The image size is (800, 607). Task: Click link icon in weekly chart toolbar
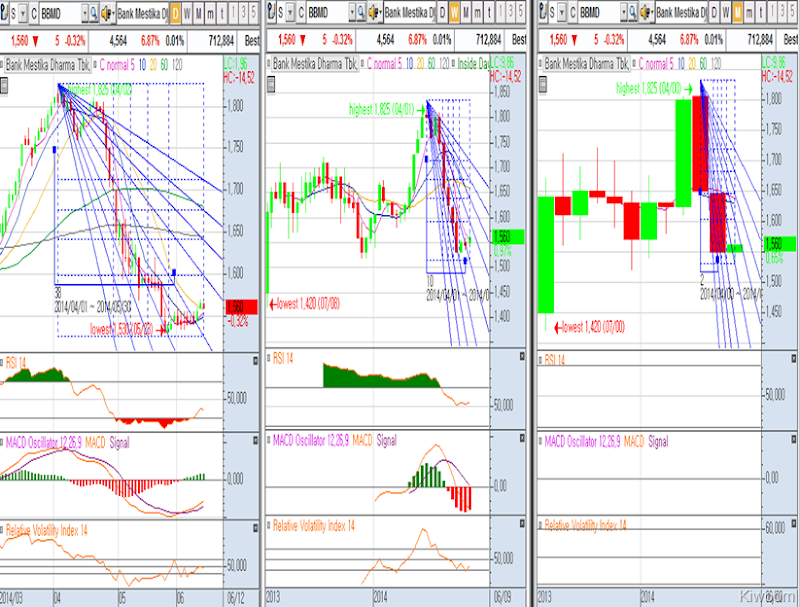pyautogui.click(x=271, y=13)
